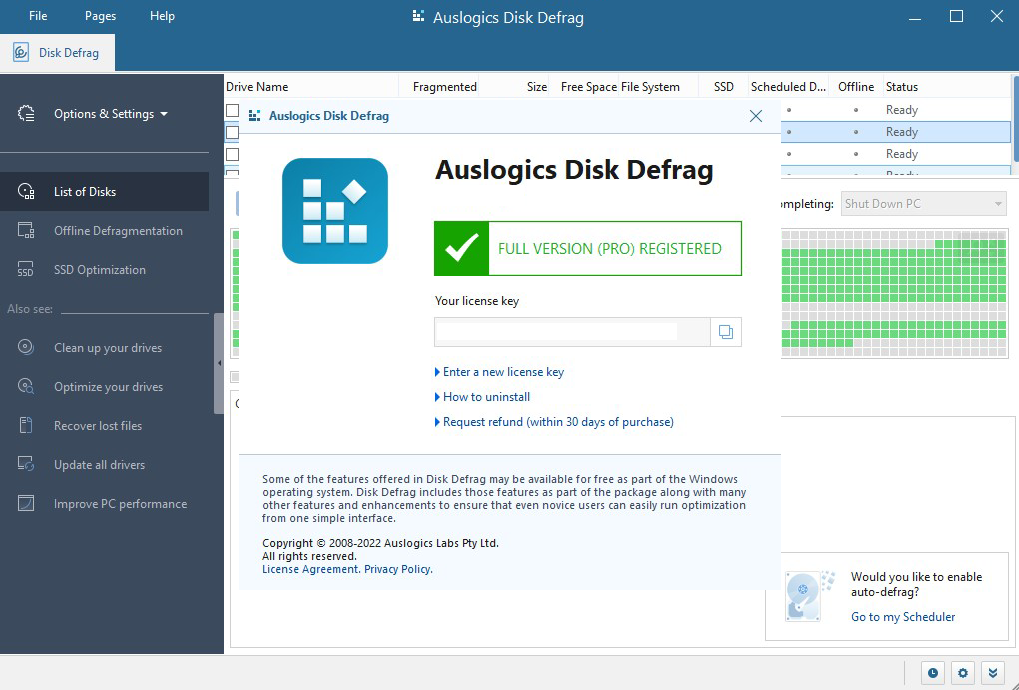
Task: Close the Auslogics Disk Defrag about dialog
Action: coord(756,116)
